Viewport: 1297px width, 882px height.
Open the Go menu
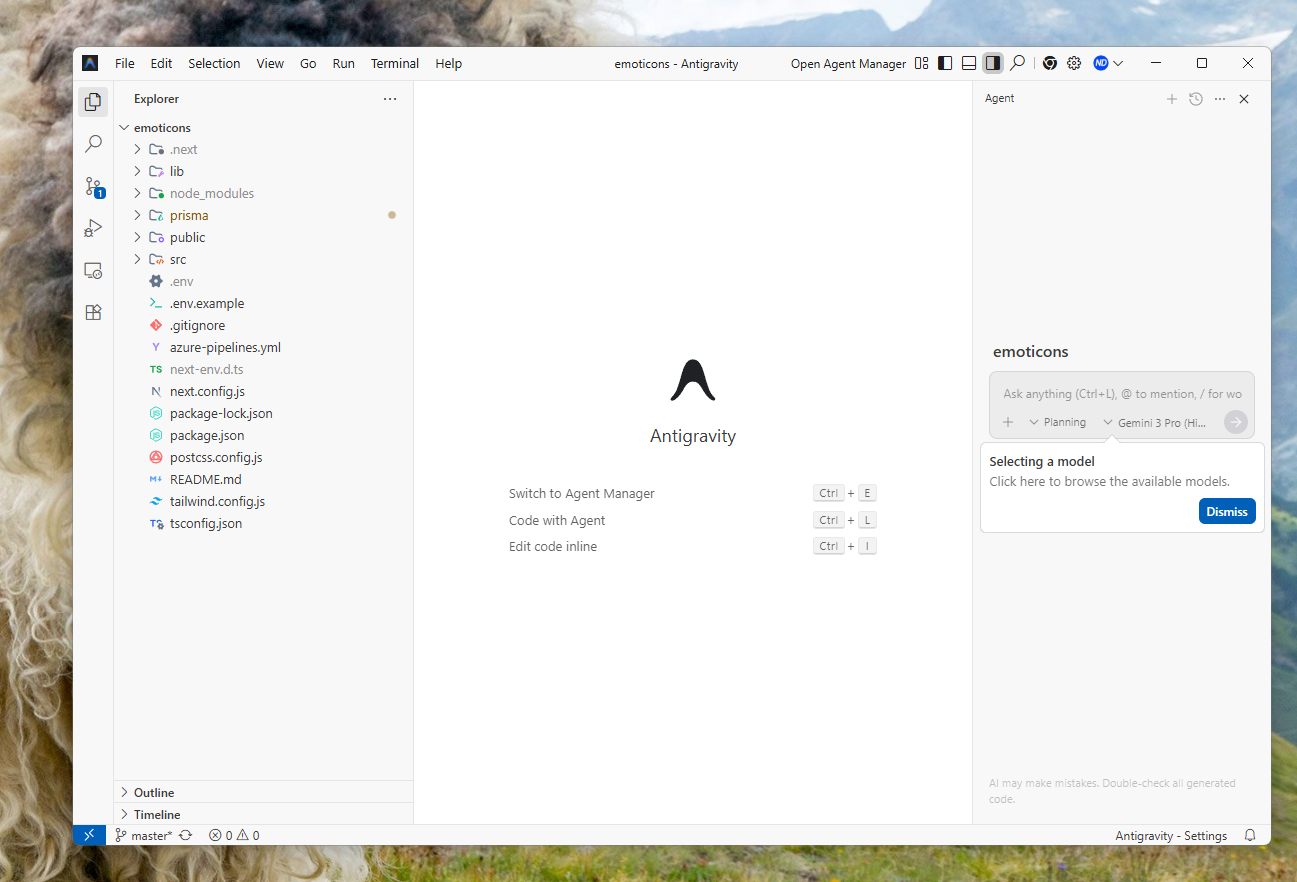tap(308, 63)
